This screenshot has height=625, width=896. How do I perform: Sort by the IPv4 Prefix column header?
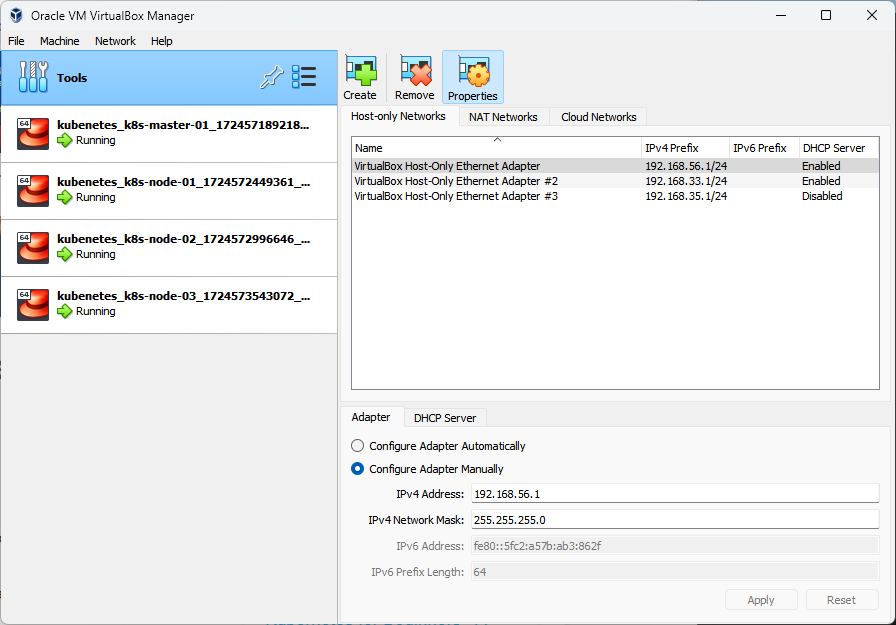tap(685, 148)
